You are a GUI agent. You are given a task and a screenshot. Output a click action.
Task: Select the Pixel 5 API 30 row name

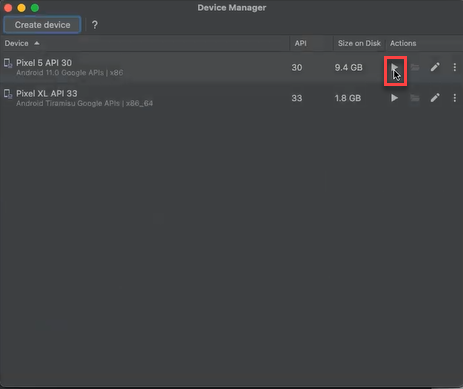(x=44, y=63)
